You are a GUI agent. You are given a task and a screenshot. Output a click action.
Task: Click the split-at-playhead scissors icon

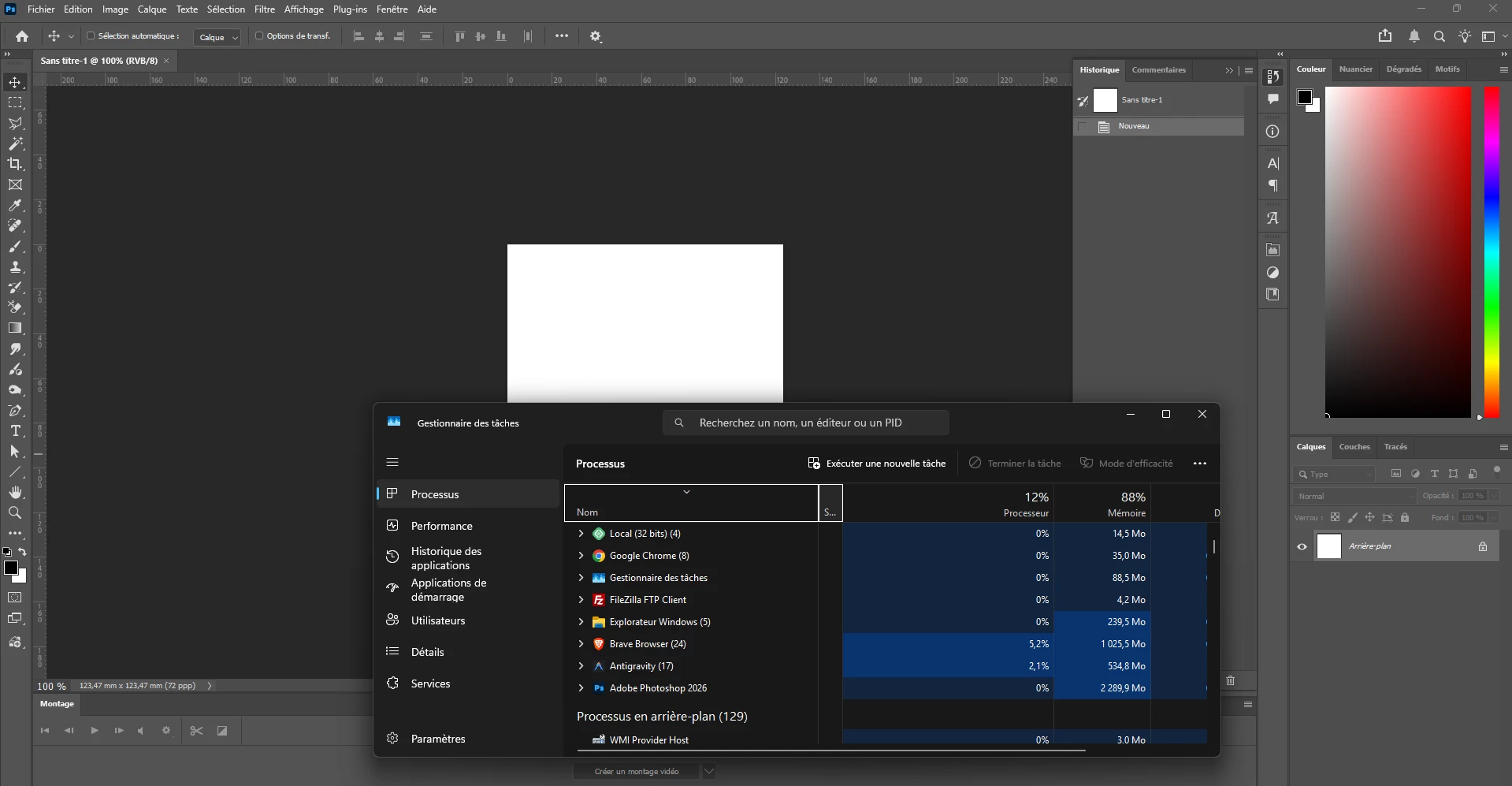coord(196,731)
